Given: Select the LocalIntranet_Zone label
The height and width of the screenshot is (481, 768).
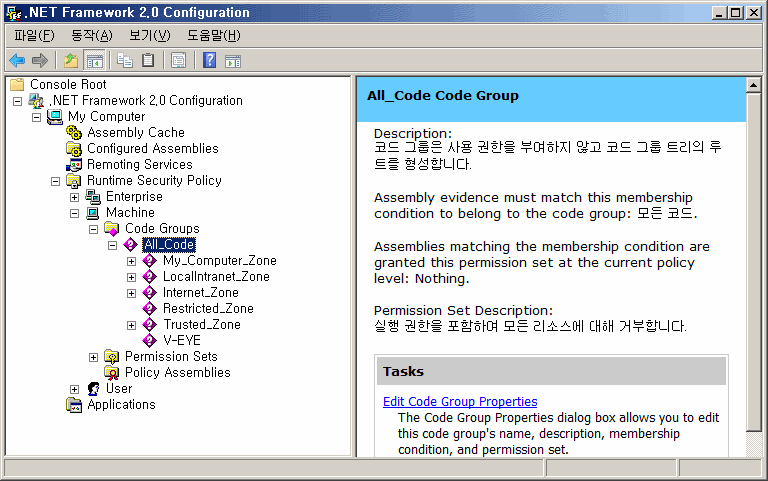Looking at the screenshot, I should click(216, 277).
